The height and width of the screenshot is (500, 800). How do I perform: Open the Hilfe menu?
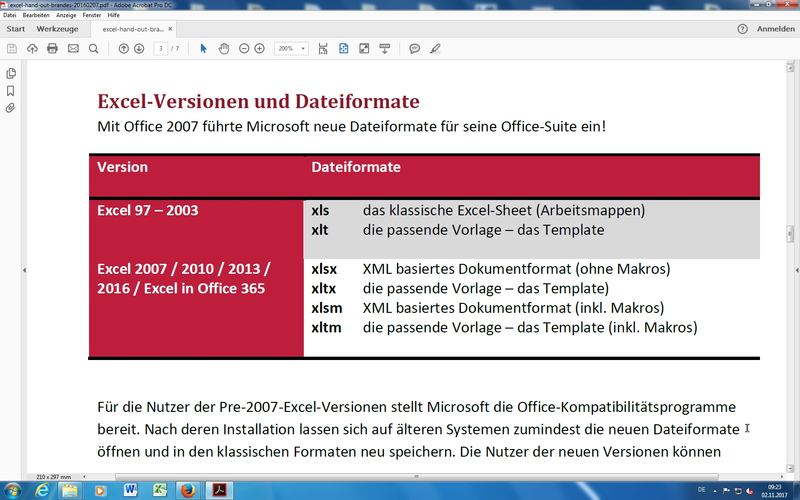(x=113, y=15)
